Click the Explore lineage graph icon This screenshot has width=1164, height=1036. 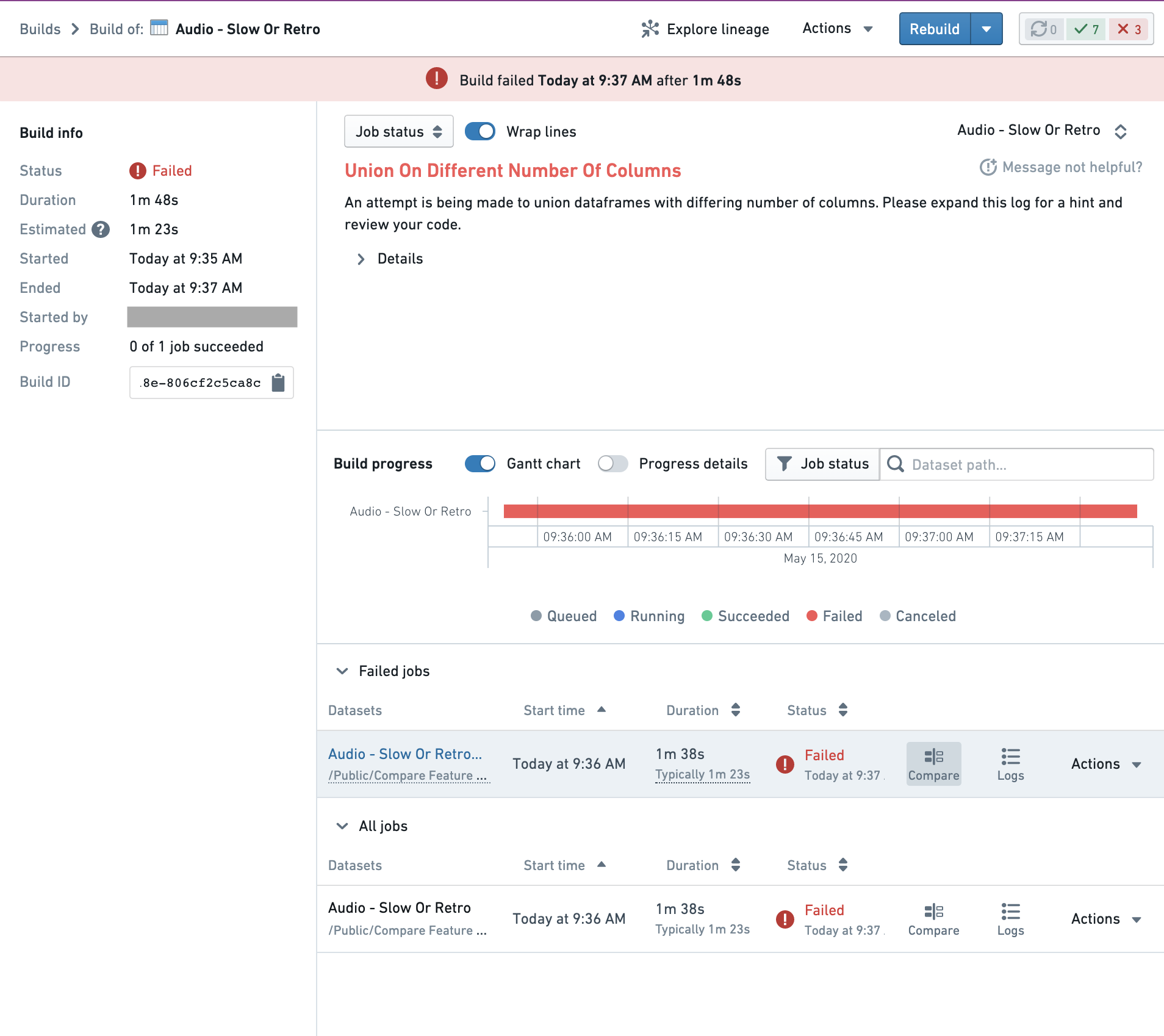point(650,29)
